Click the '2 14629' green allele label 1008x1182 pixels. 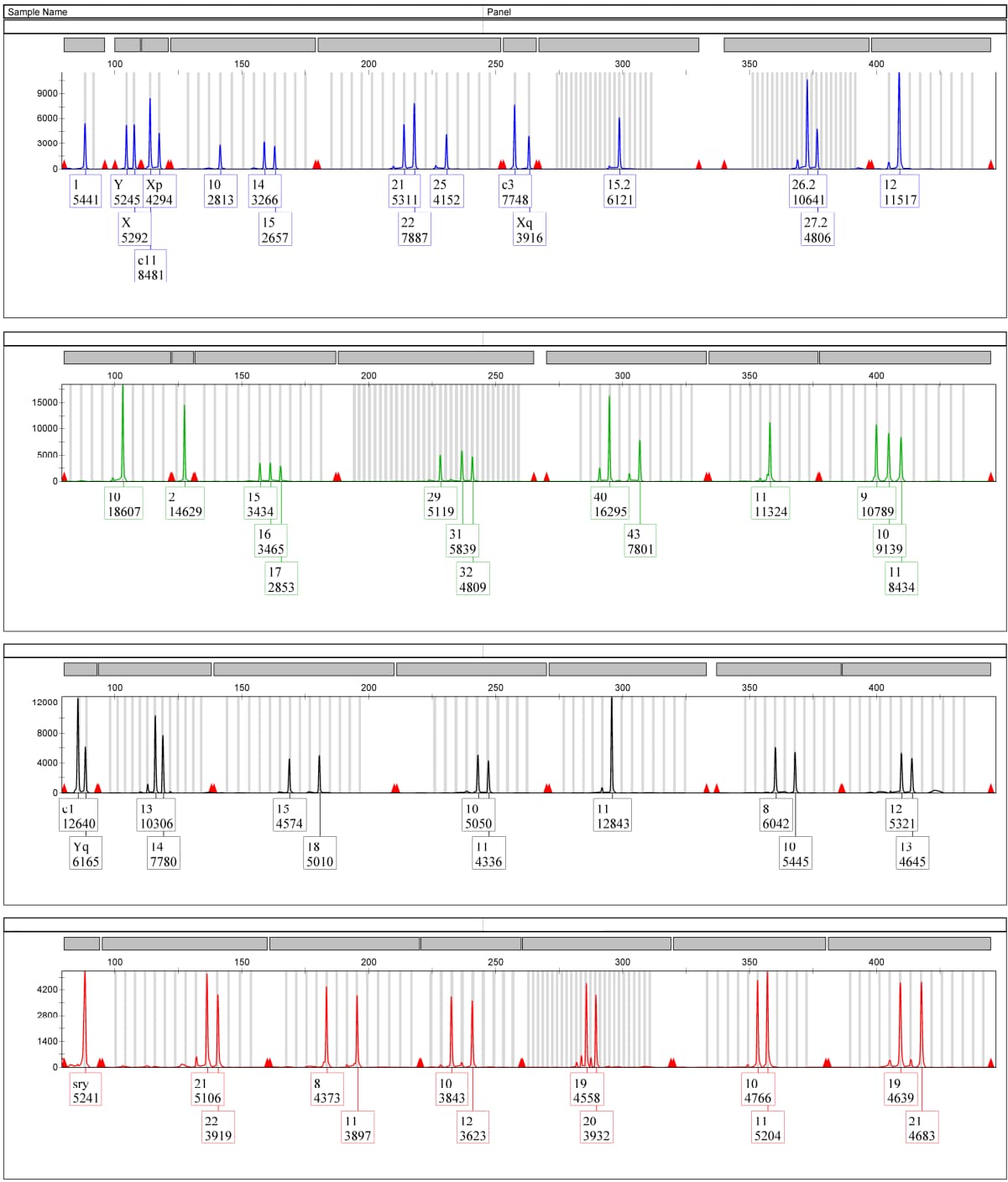[x=185, y=504]
